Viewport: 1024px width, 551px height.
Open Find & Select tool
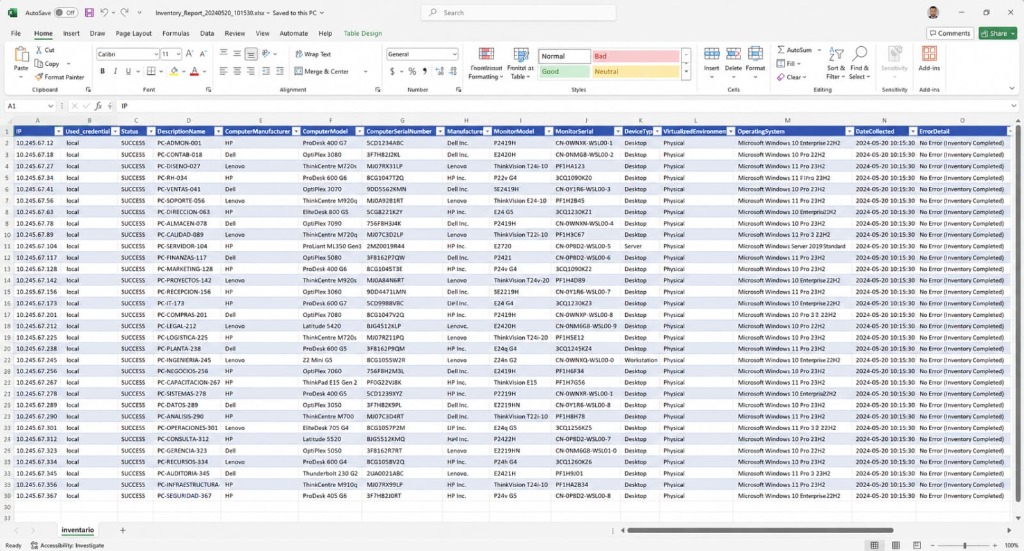pyautogui.click(x=859, y=63)
